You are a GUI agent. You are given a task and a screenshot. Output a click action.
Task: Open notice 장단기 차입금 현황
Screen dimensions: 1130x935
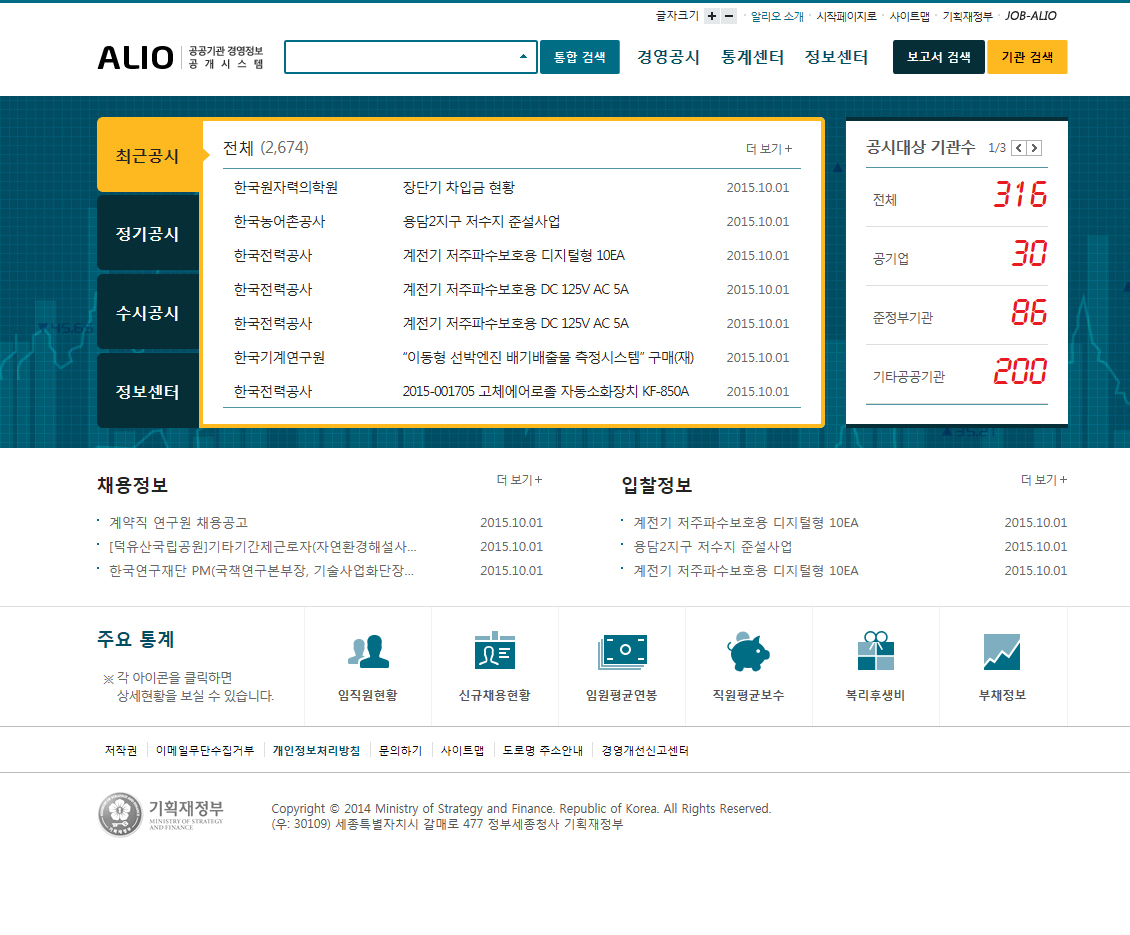pyautogui.click(x=458, y=187)
